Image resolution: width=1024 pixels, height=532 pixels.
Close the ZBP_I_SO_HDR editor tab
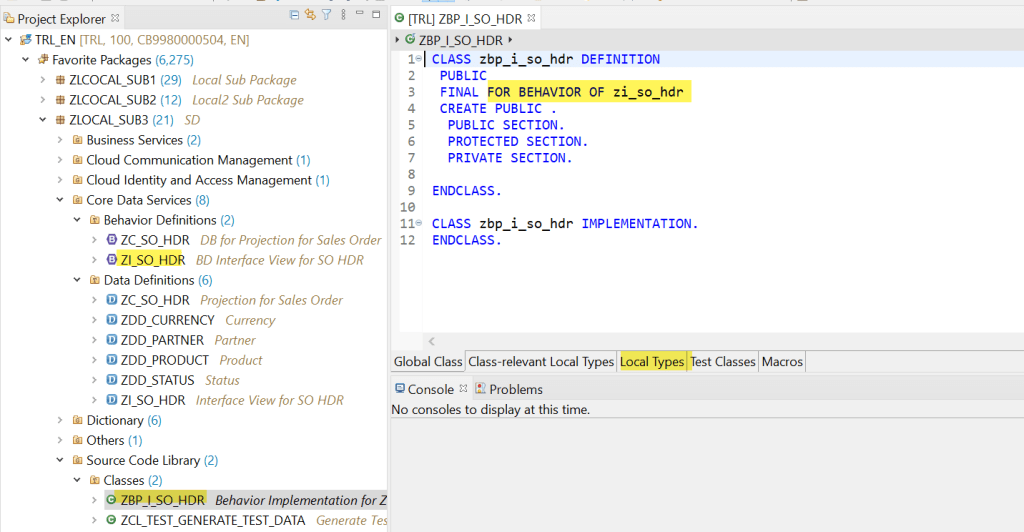pyautogui.click(x=532, y=18)
